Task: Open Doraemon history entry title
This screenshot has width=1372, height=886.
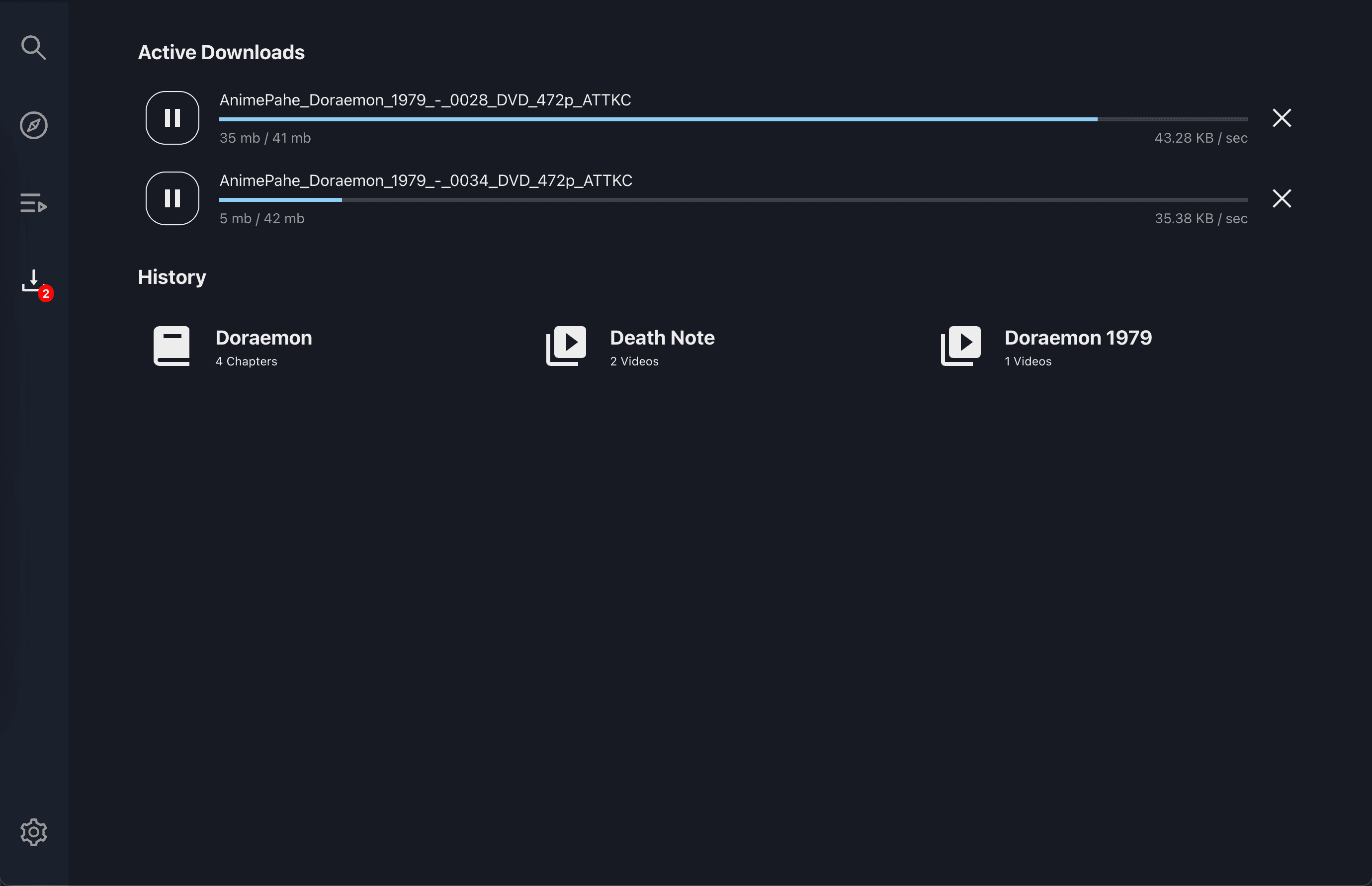Action: coord(263,338)
